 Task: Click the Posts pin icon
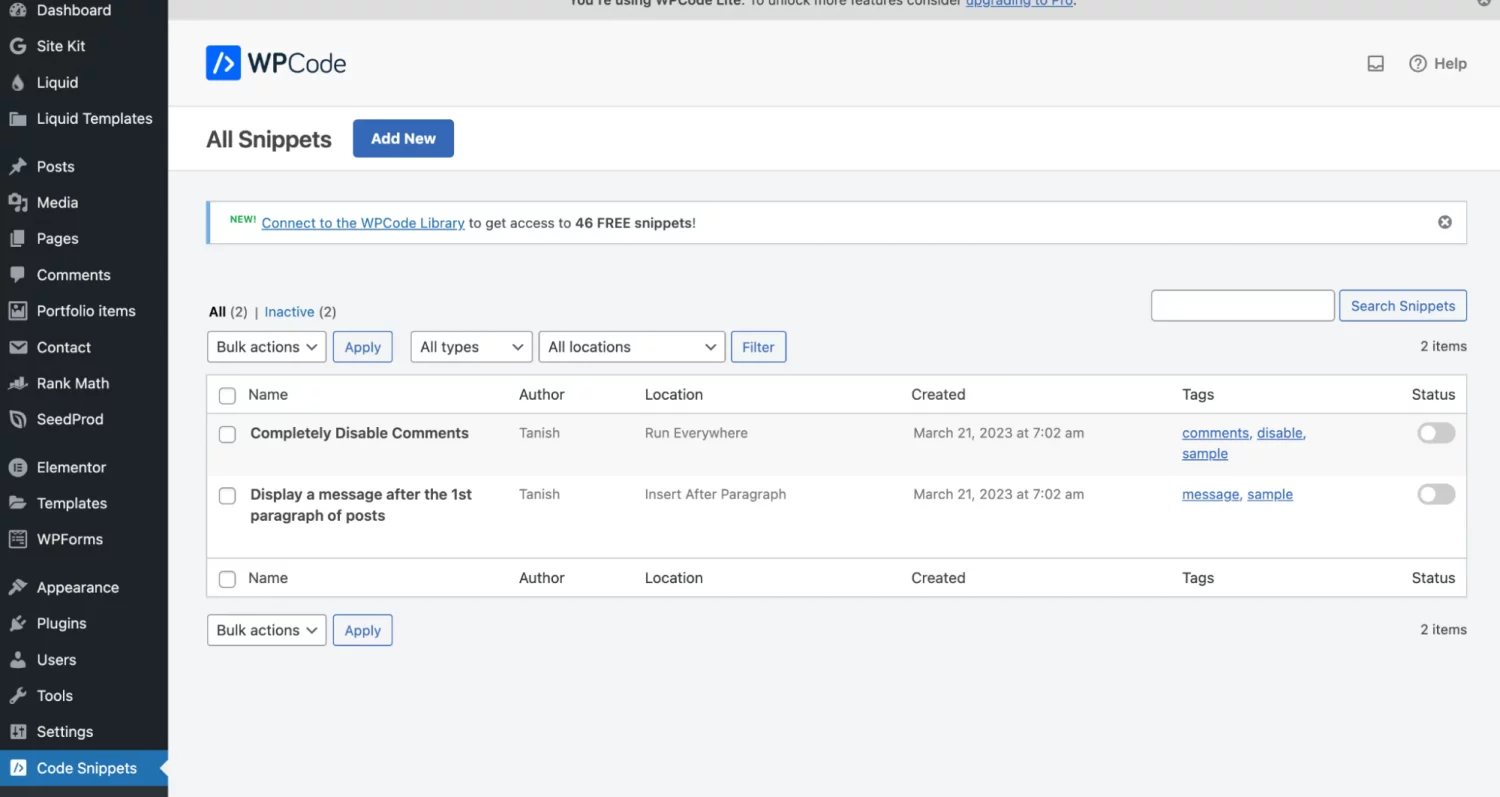(17, 166)
